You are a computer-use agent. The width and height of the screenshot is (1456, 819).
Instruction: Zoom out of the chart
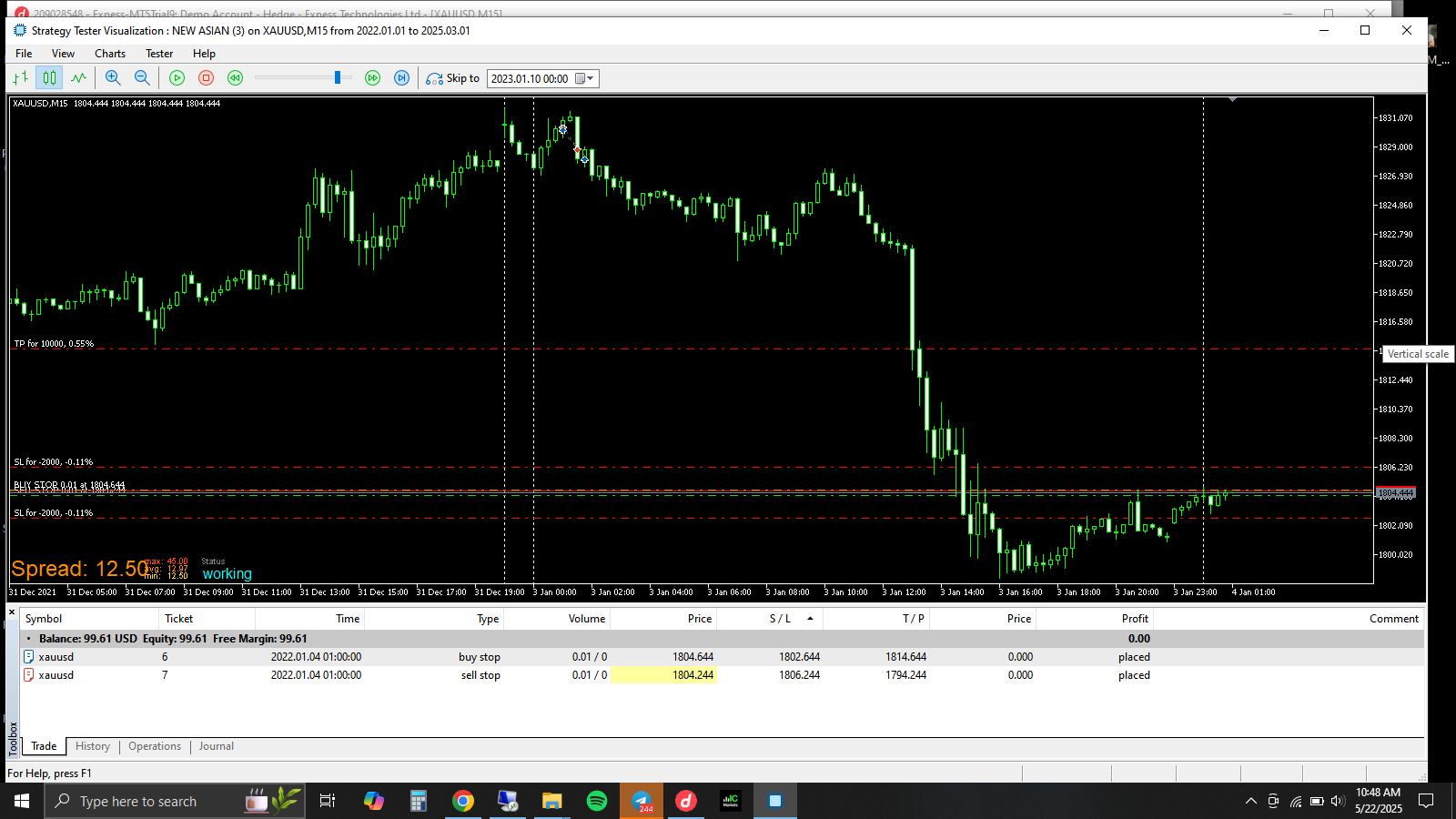(142, 78)
